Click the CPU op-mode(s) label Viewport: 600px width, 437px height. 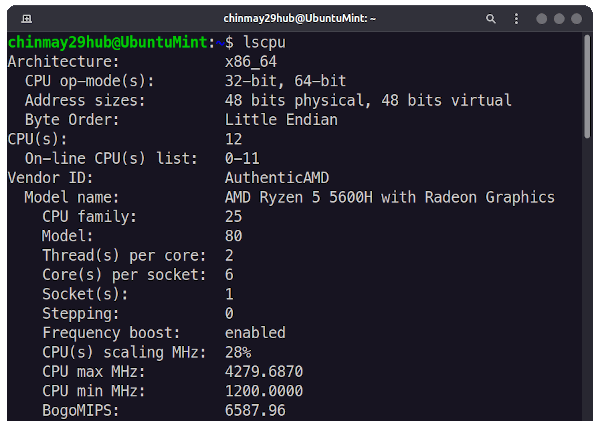point(90,81)
